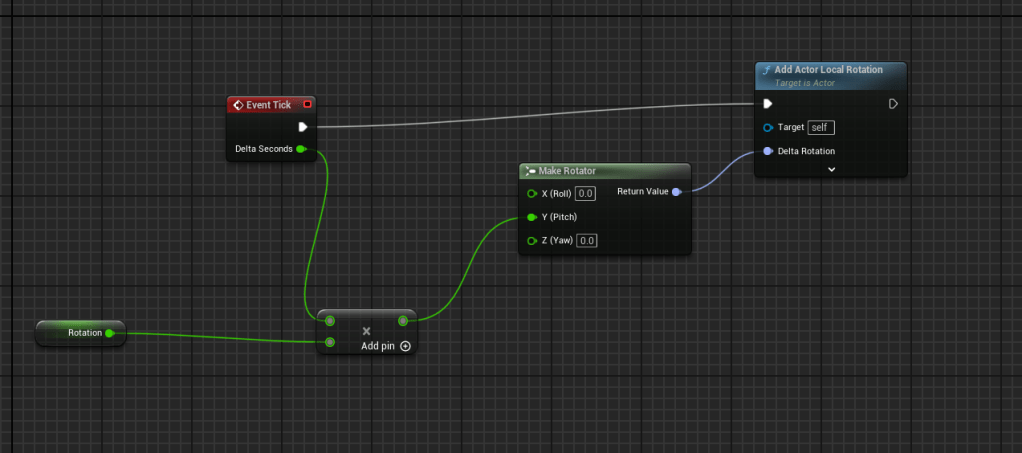
Task: Click the Add Actor Local Rotation output exec pin
Action: pyautogui.click(x=893, y=104)
